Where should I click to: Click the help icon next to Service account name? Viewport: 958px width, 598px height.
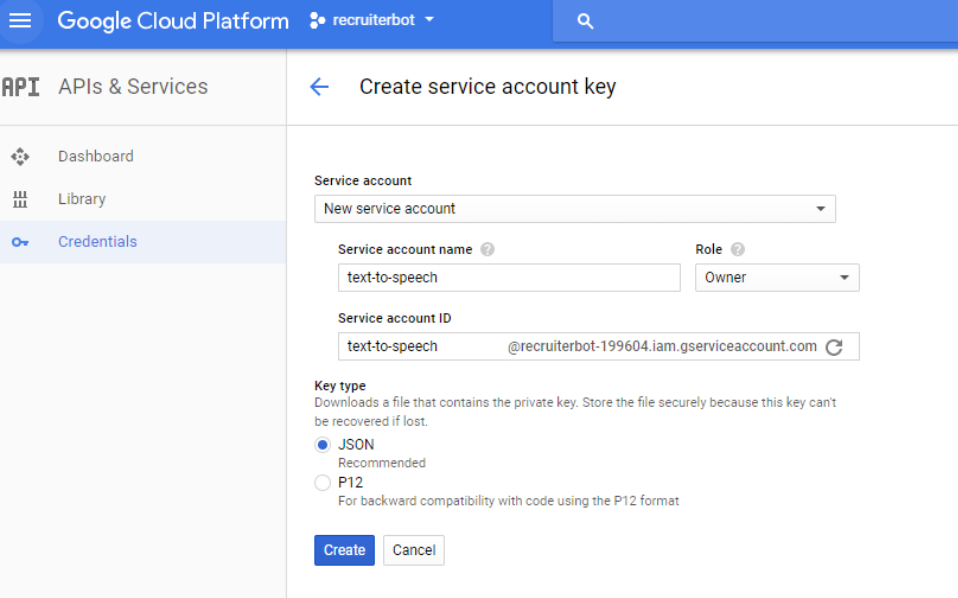tap(487, 249)
